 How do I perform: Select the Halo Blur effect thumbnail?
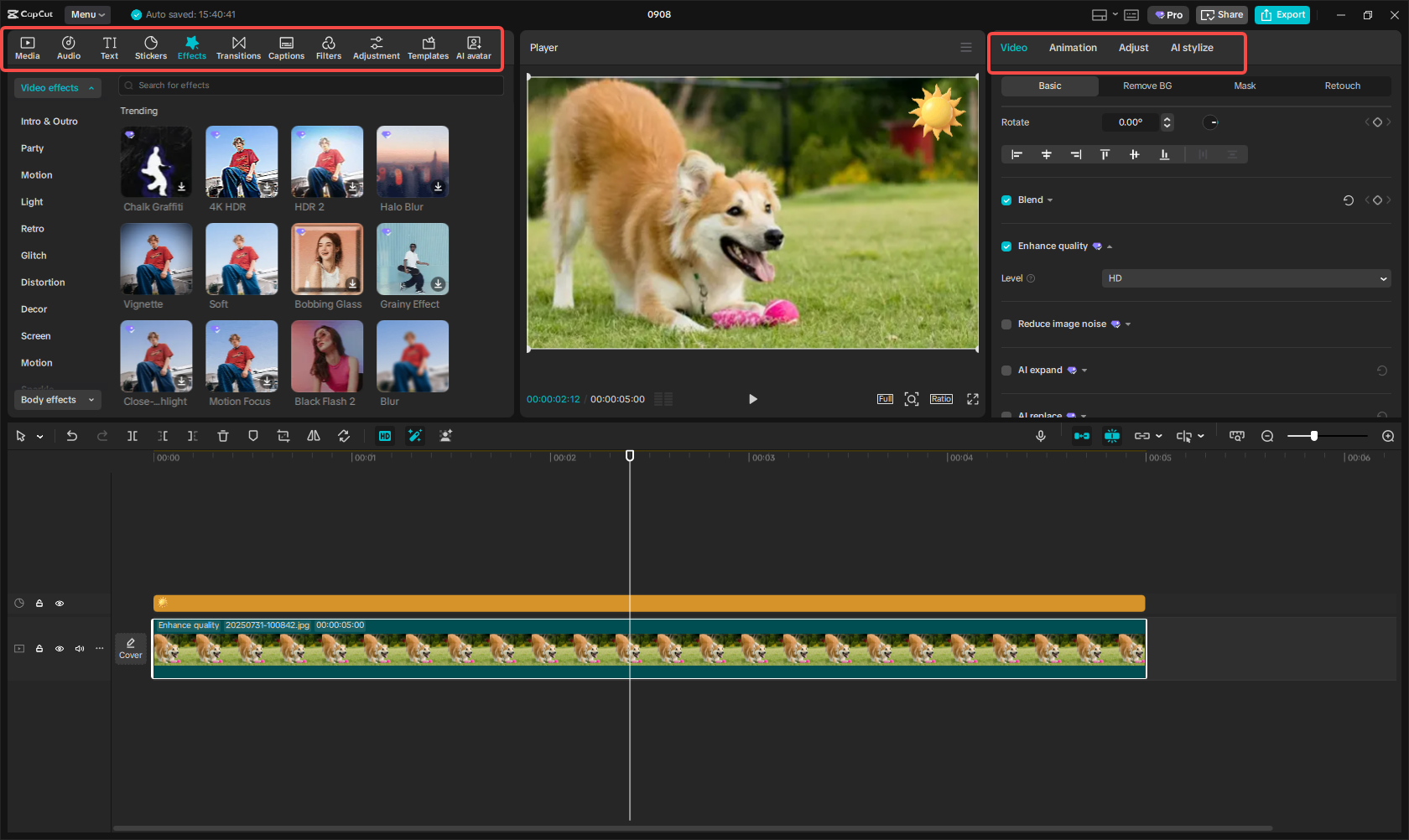coord(413,162)
